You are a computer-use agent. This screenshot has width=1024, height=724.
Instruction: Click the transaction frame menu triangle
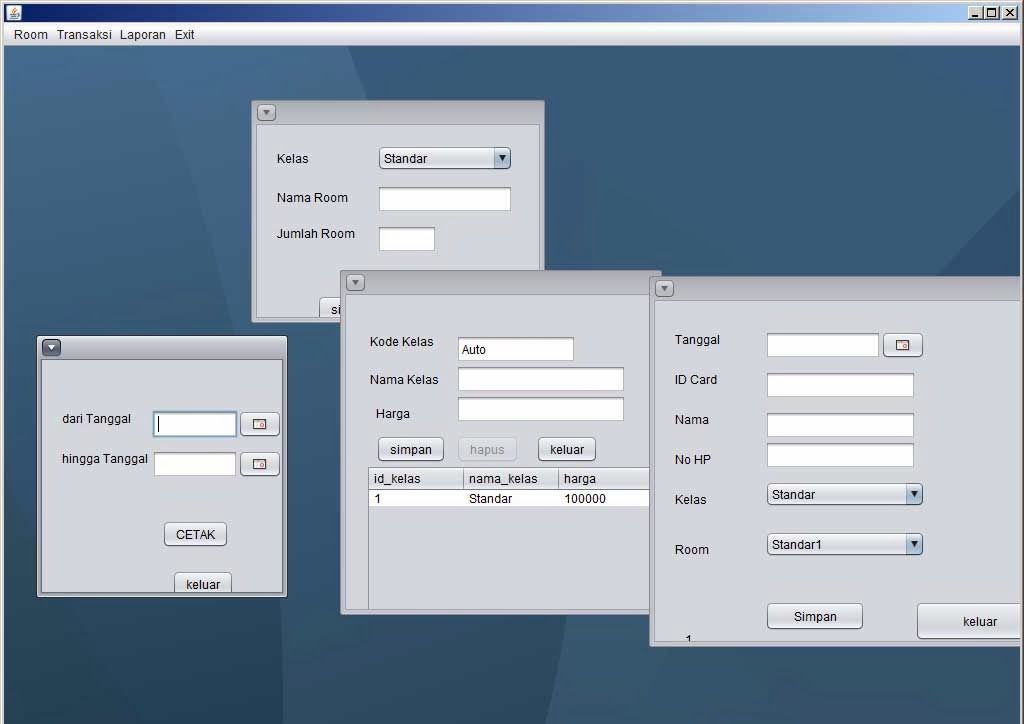coord(664,288)
